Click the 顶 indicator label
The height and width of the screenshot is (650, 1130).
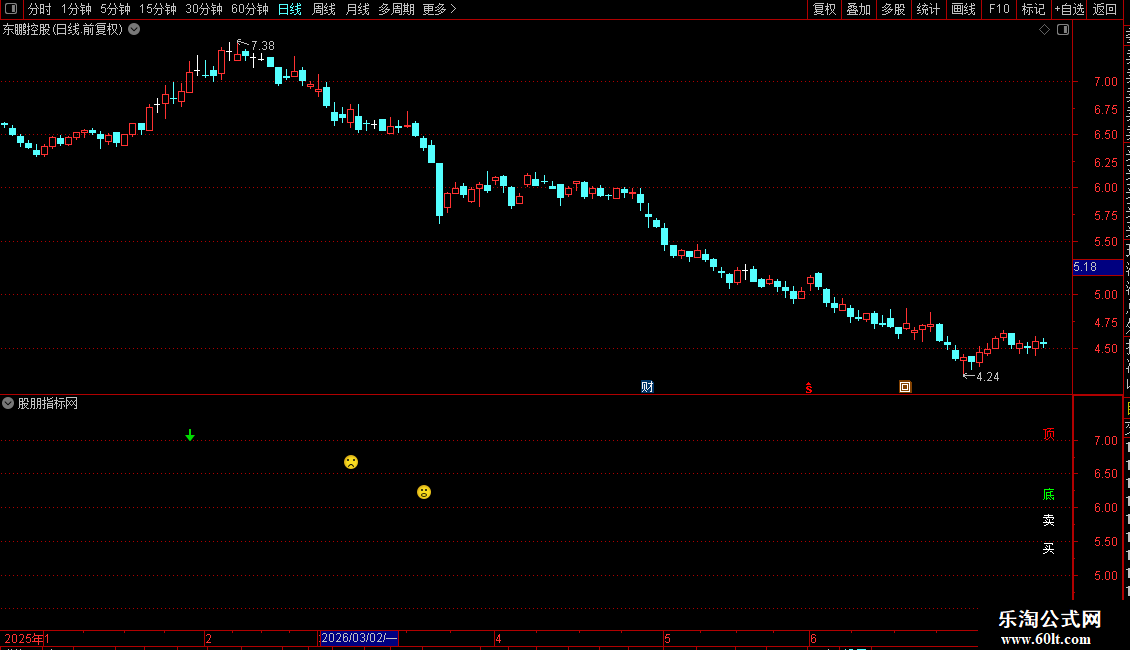[x=1049, y=435]
